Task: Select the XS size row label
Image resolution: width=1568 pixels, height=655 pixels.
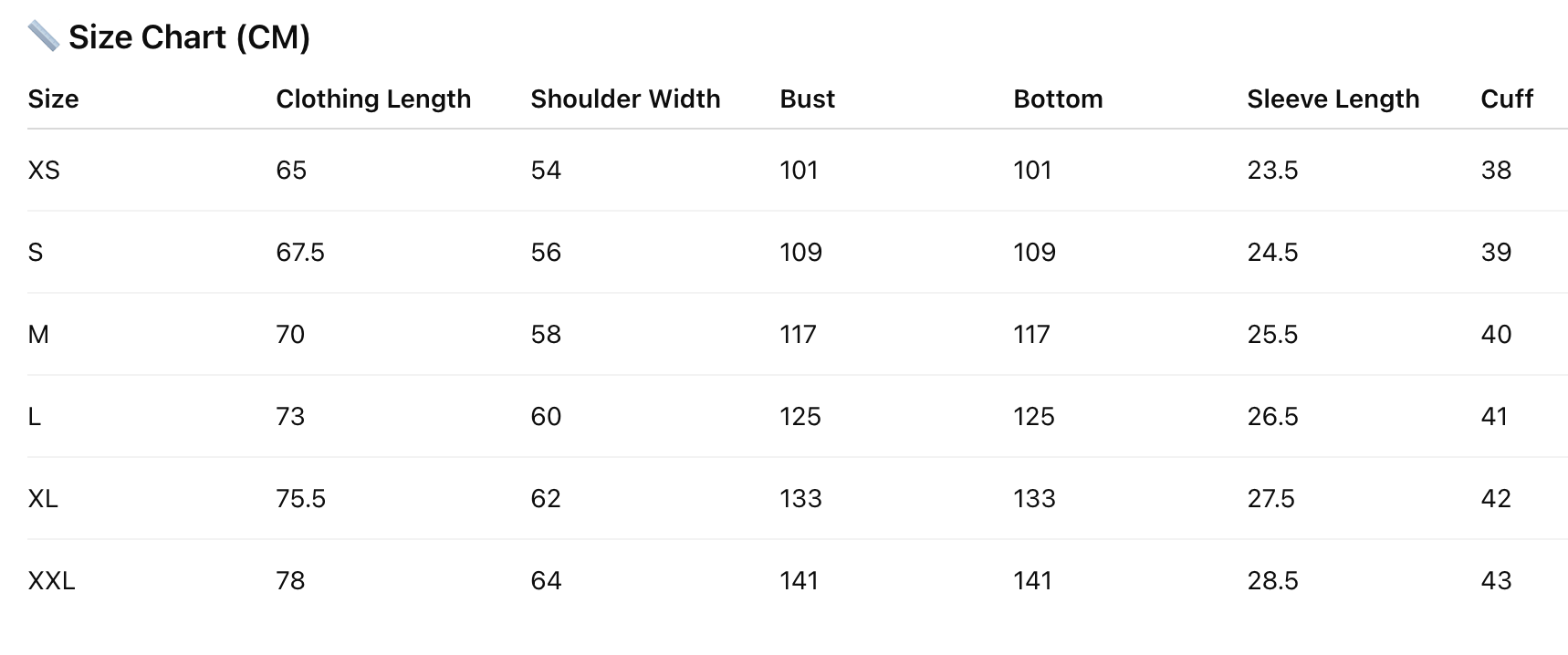Action: point(44,171)
